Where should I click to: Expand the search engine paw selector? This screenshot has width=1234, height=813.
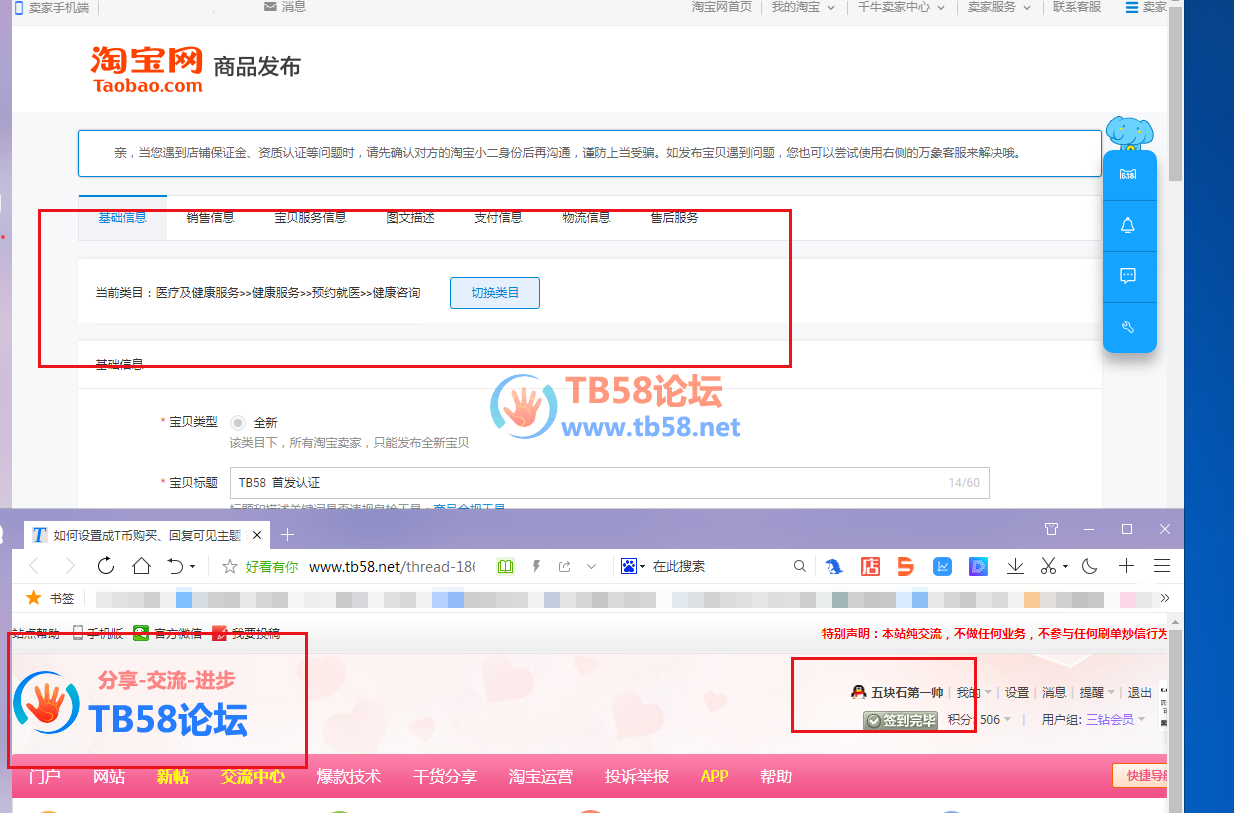(633, 566)
